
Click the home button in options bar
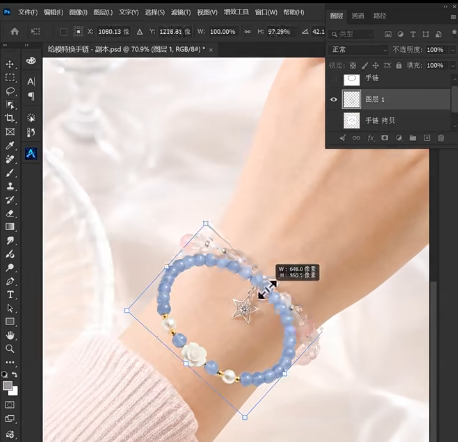[x=15, y=32]
